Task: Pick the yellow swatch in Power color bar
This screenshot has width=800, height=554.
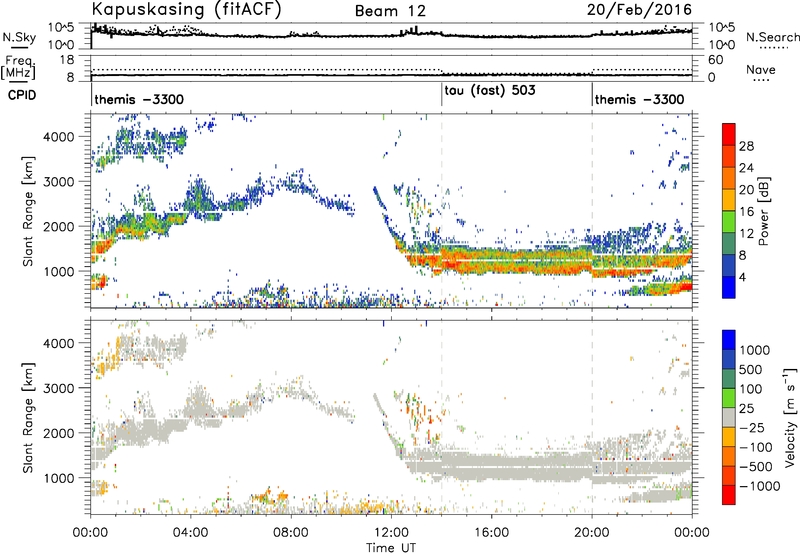Action: [x=729, y=200]
